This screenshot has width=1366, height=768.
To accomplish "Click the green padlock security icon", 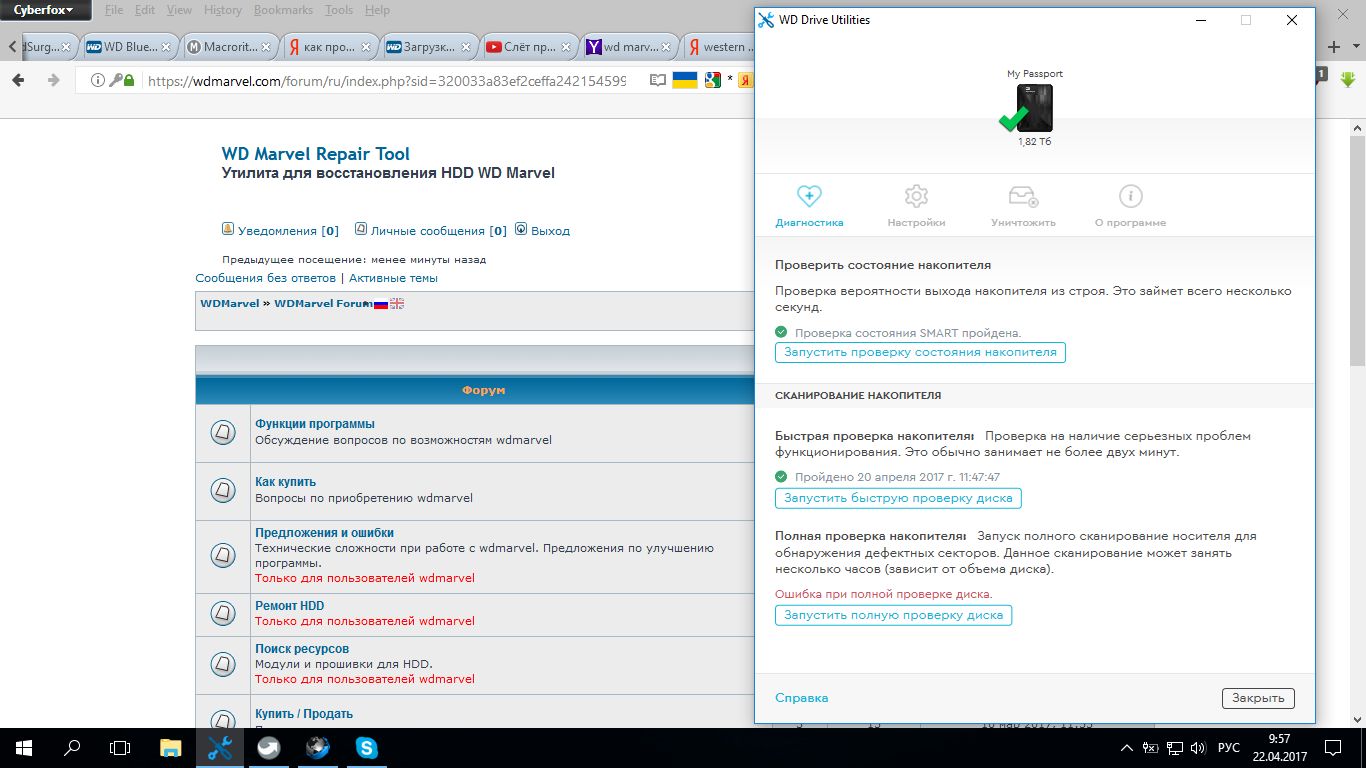I will pyautogui.click(x=128, y=80).
